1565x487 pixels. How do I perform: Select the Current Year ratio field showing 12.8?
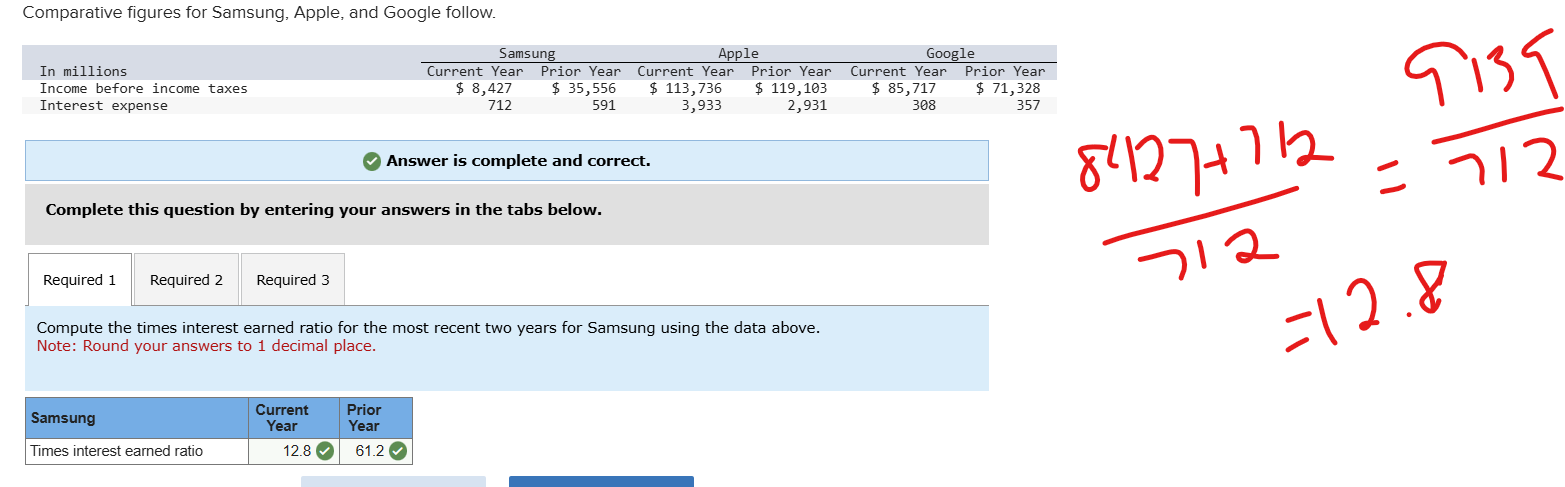pyautogui.click(x=294, y=451)
